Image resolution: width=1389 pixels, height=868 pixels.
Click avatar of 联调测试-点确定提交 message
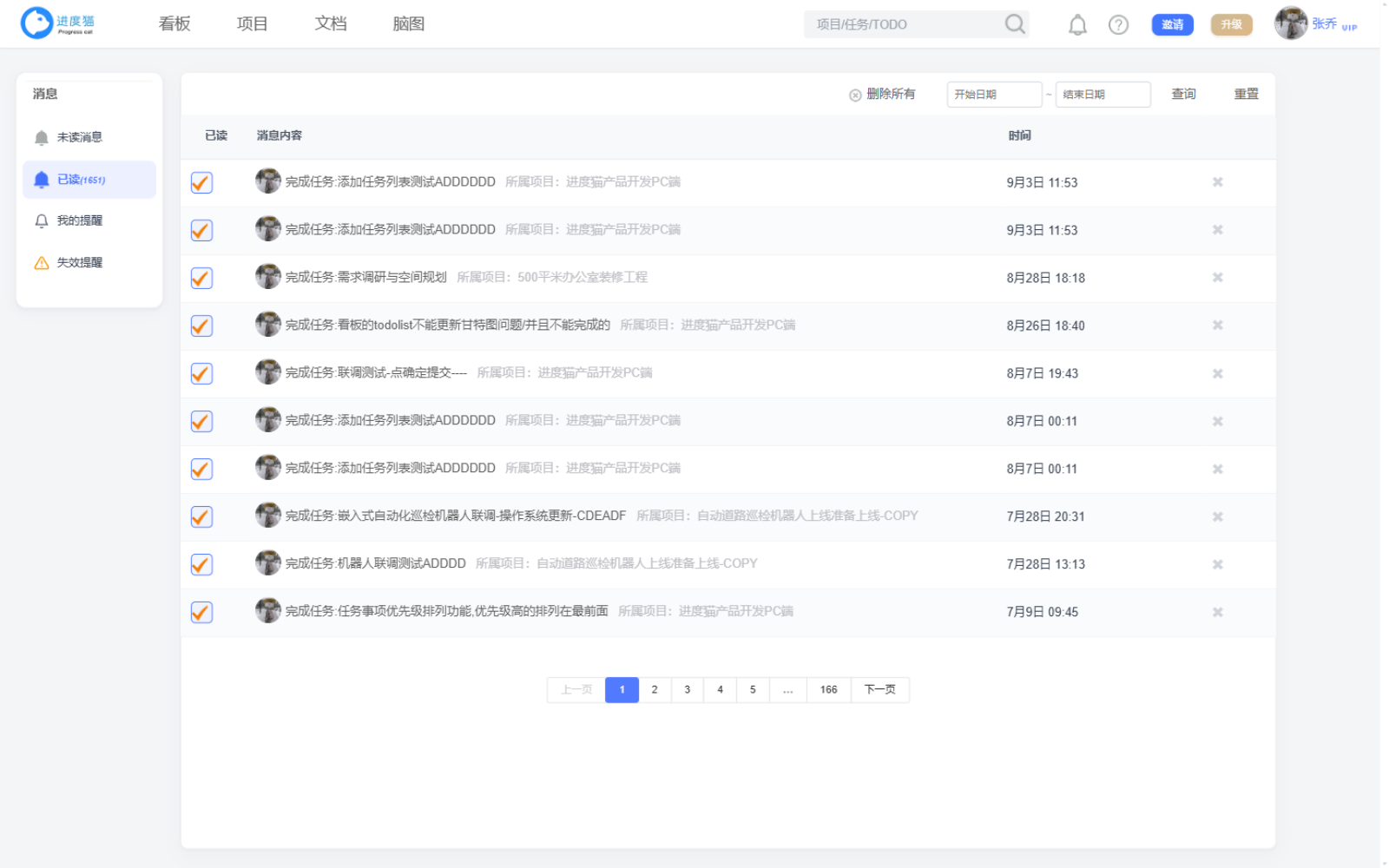[268, 372]
